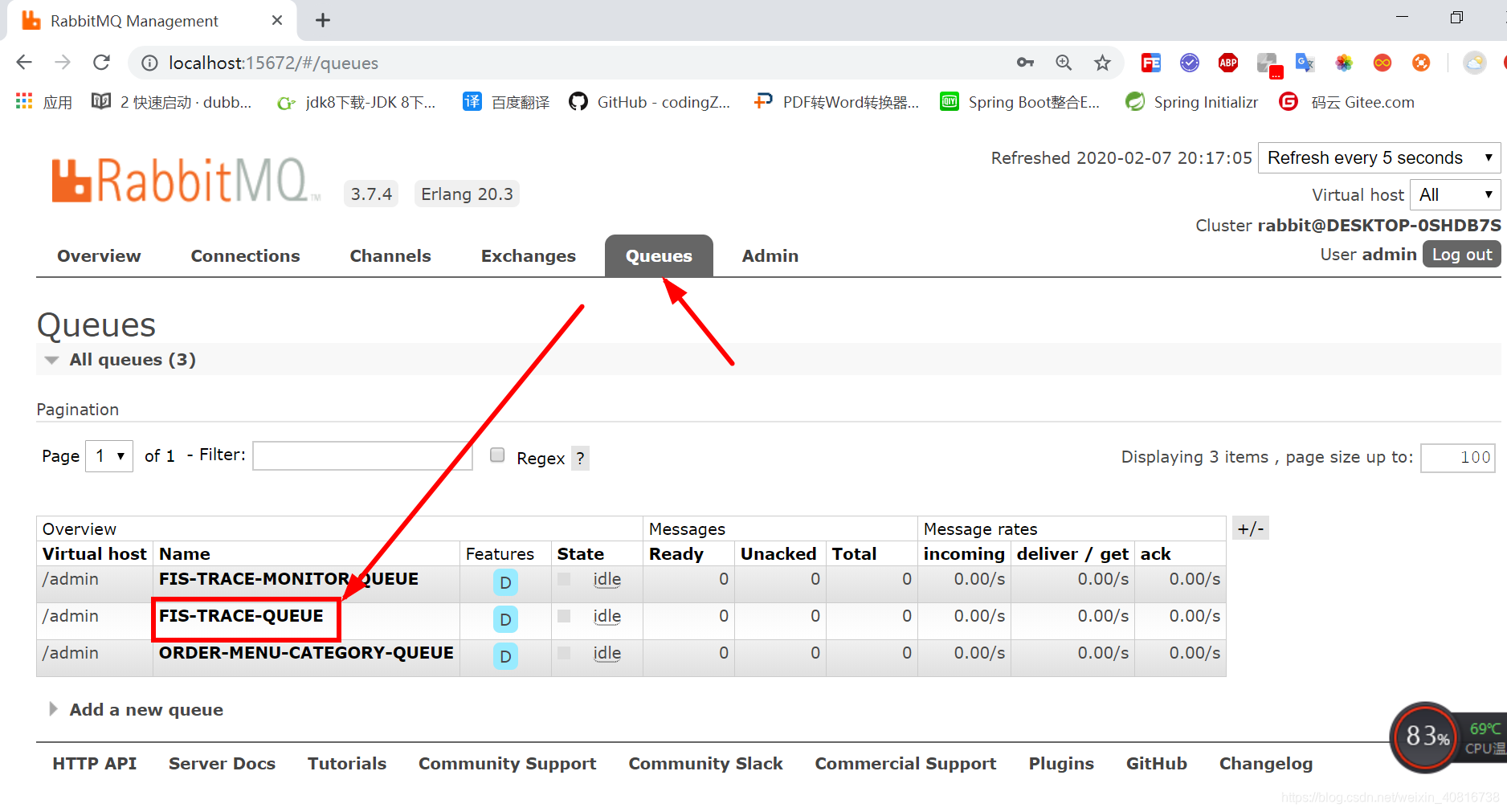Open the Changelog footer link
1507x812 pixels.
click(1266, 764)
